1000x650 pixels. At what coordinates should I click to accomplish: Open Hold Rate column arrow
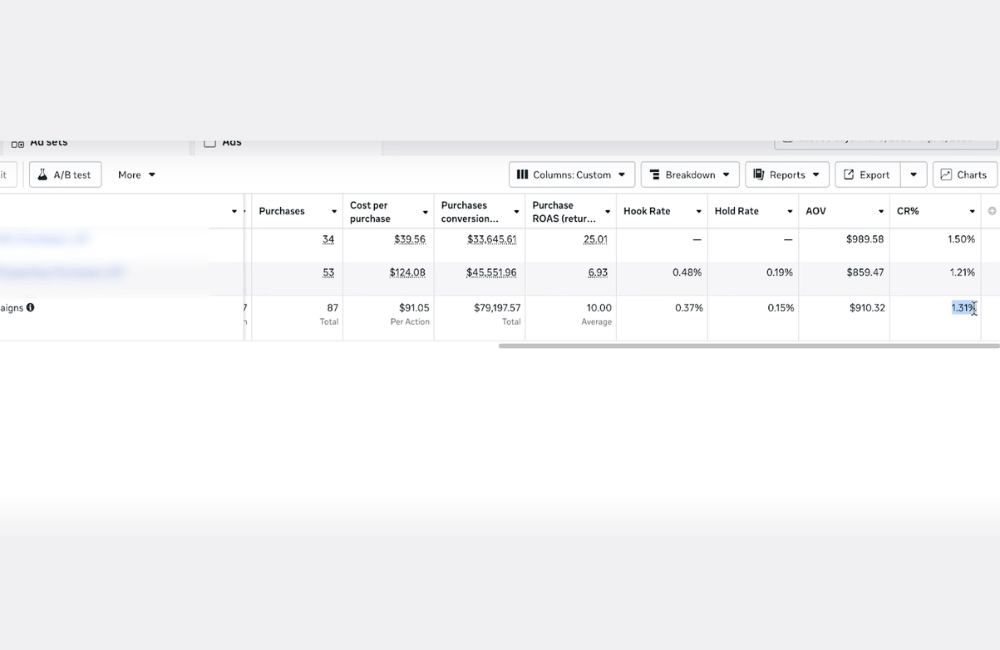[x=790, y=211]
